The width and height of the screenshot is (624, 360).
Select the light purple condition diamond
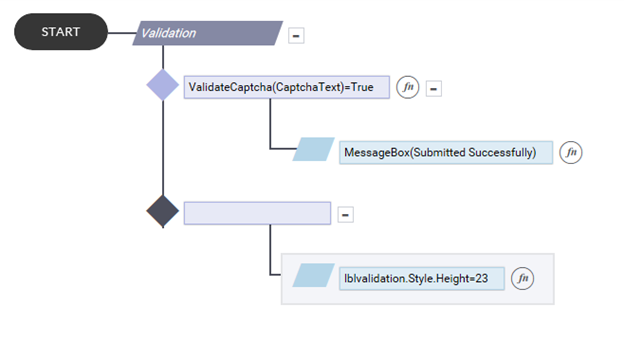(163, 85)
